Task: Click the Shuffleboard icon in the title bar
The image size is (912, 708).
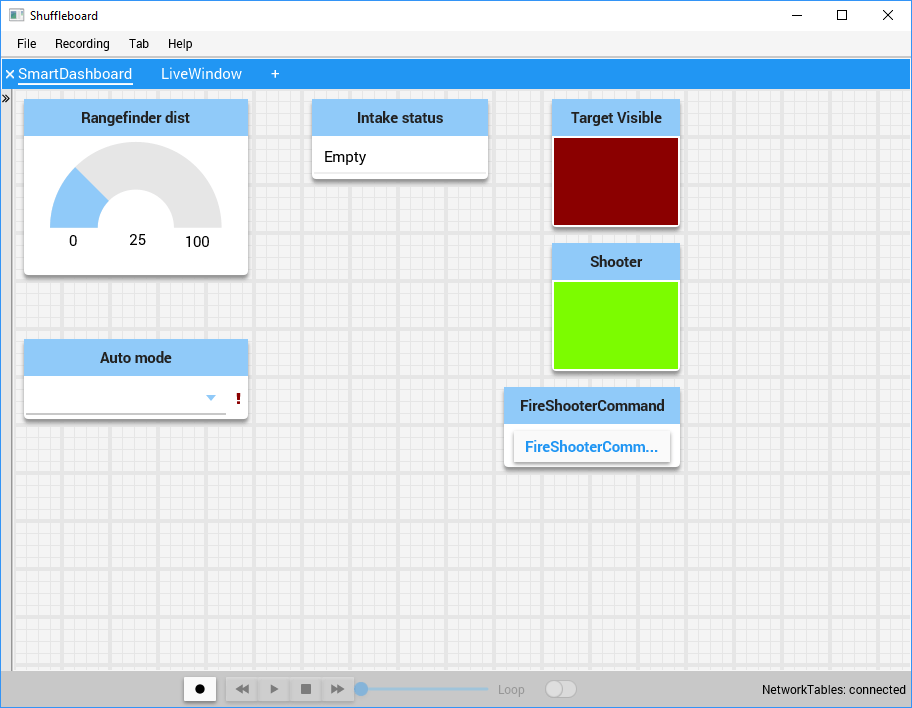Action: 14,15
